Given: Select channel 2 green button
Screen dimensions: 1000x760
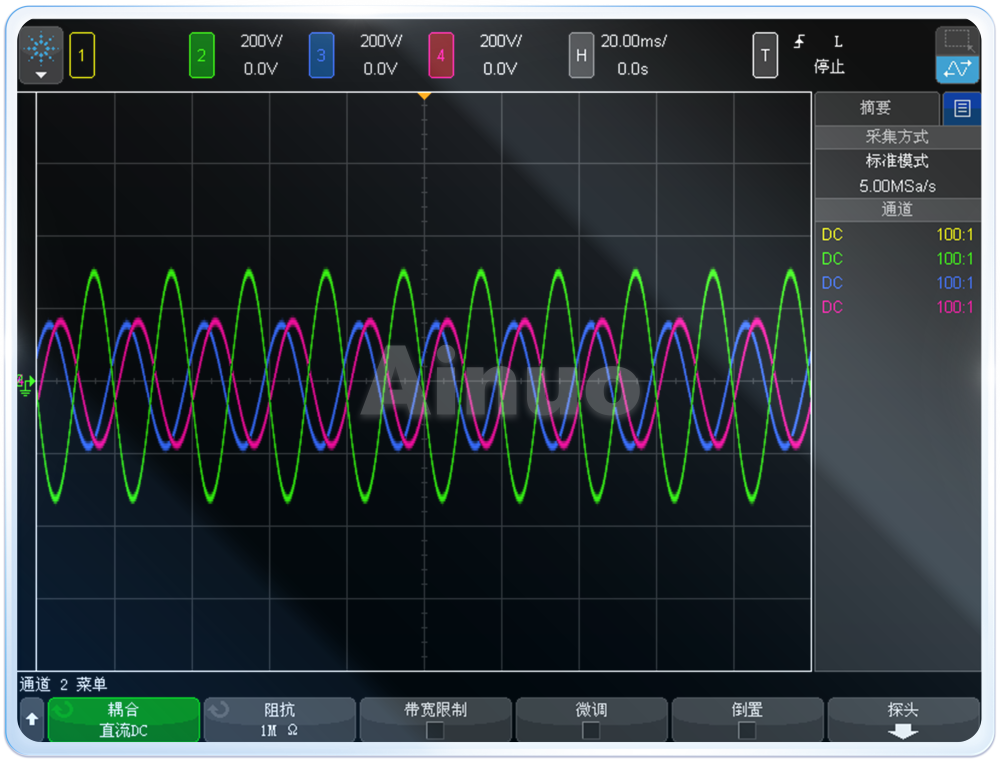Looking at the screenshot, I should [x=202, y=55].
